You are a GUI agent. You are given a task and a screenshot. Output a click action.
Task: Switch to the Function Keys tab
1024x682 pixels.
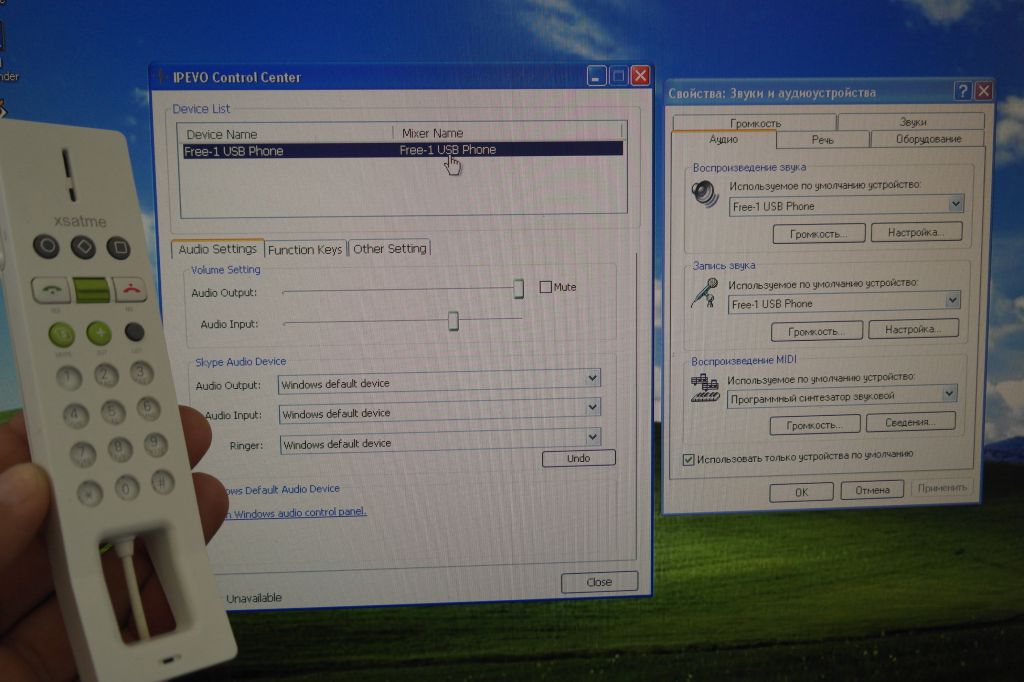pyautogui.click(x=305, y=250)
